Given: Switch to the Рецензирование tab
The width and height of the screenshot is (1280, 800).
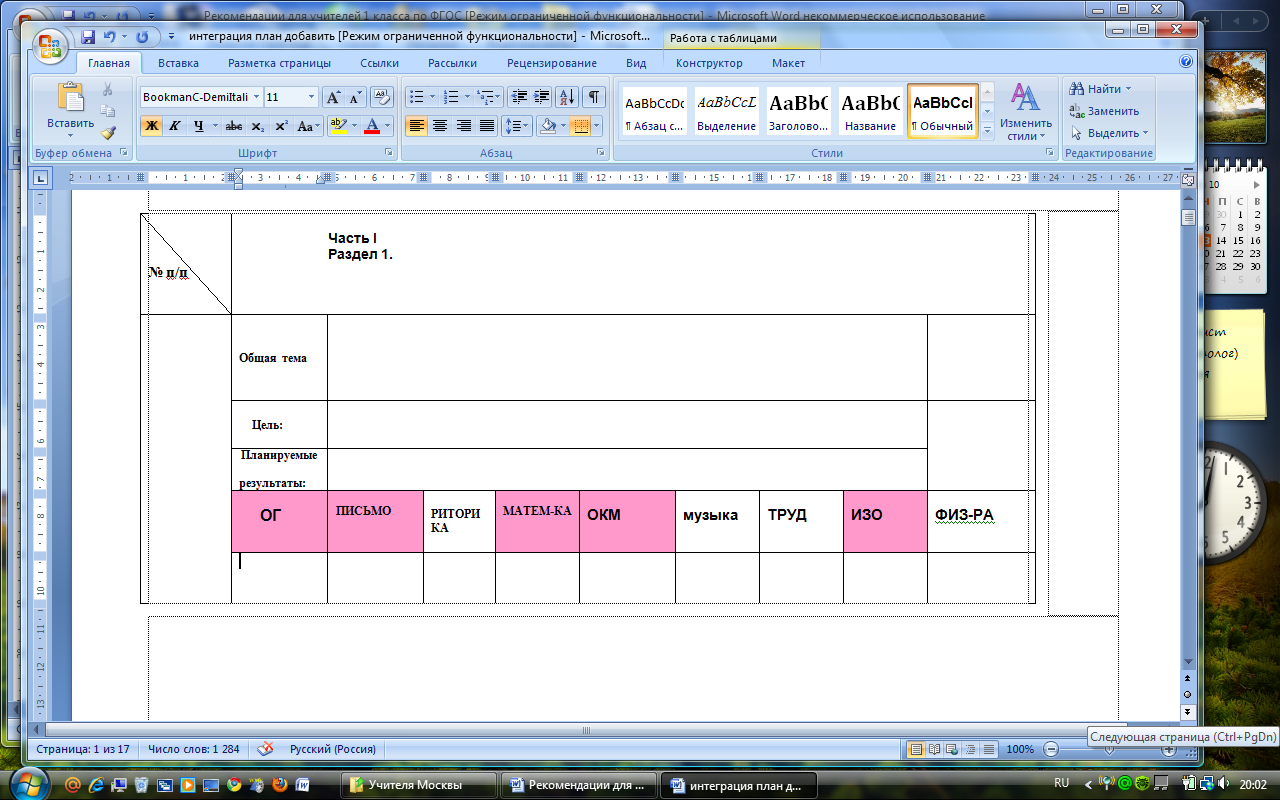Looking at the screenshot, I should [x=552, y=63].
